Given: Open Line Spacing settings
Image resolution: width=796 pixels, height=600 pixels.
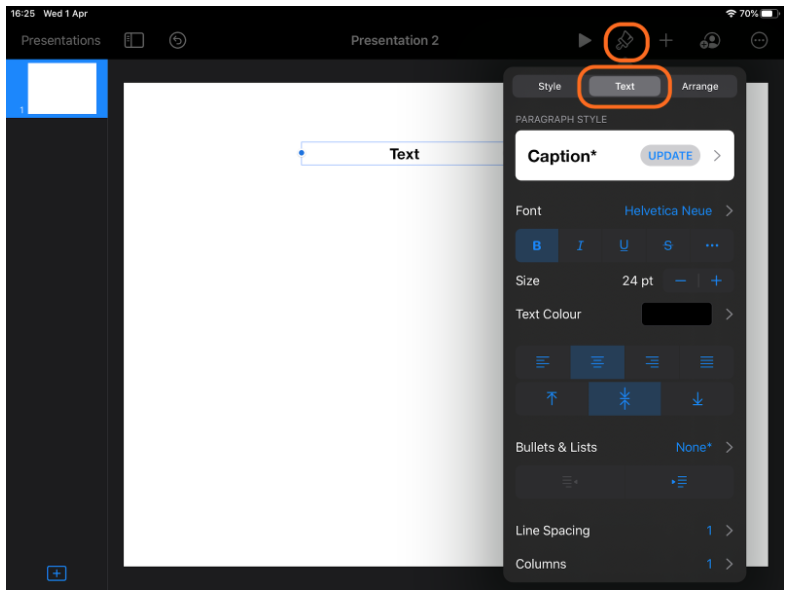Looking at the screenshot, I should (624, 531).
